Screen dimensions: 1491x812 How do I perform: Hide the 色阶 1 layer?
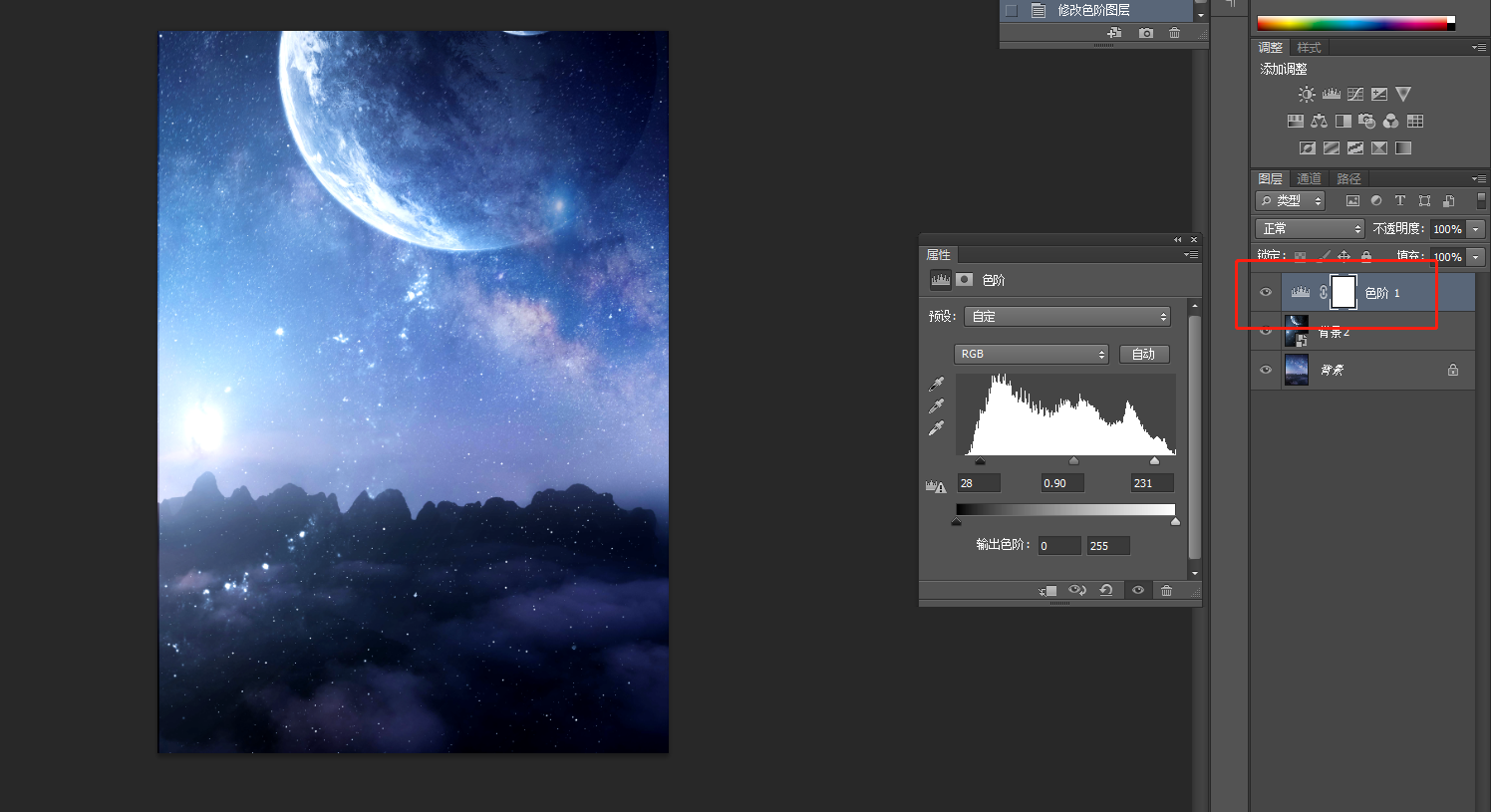click(1266, 292)
